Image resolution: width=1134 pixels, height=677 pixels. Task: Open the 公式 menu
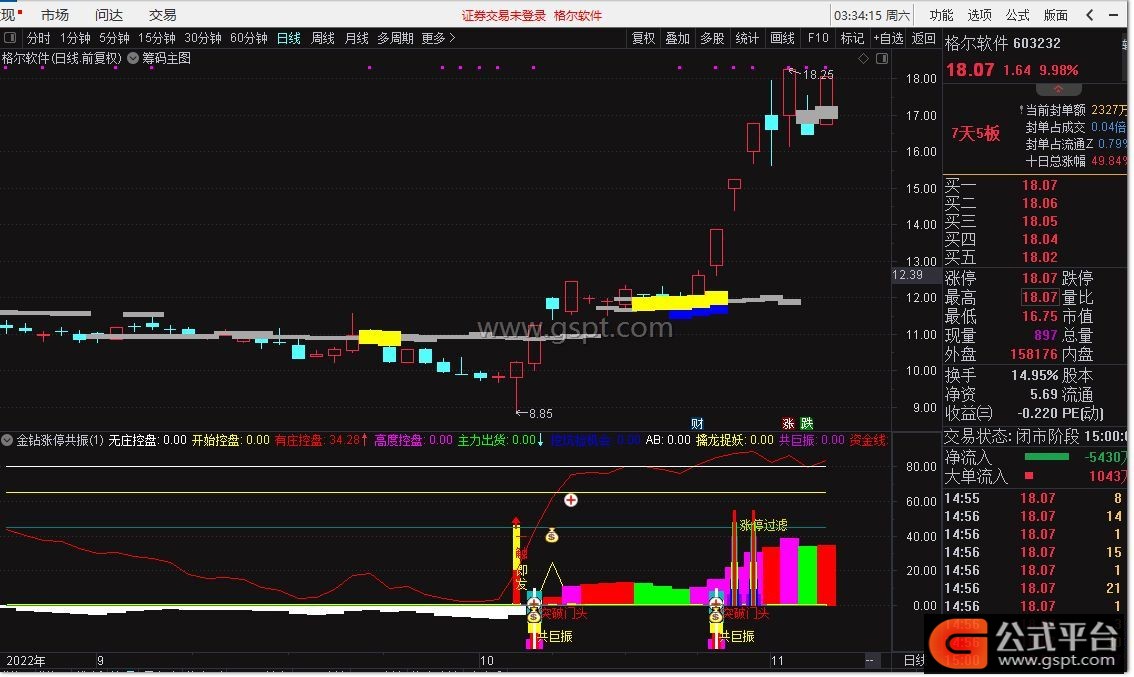point(1018,14)
